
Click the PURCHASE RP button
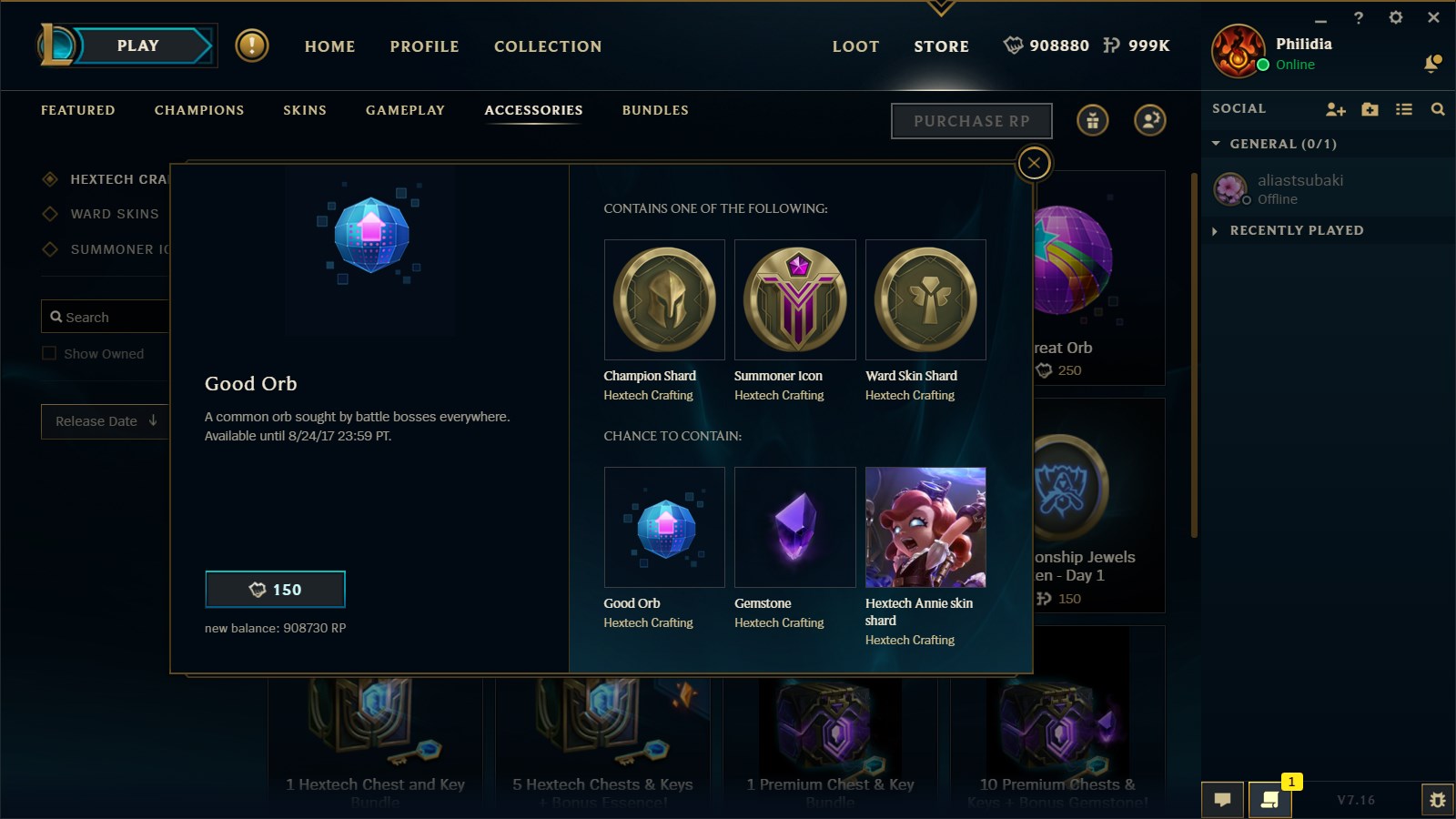tap(972, 121)
